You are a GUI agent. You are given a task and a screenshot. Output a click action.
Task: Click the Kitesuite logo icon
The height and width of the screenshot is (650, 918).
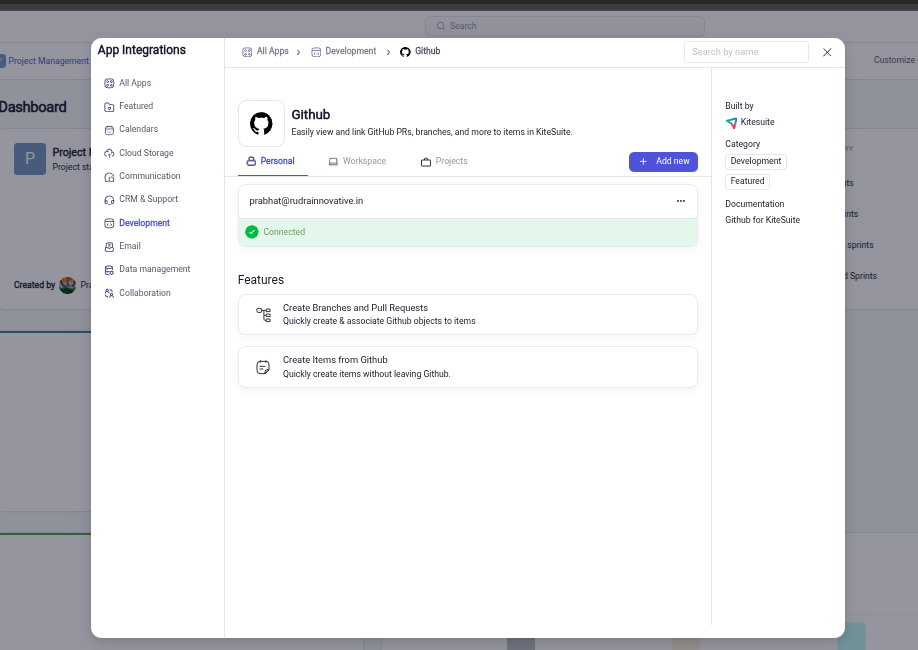tap(731, 122)
